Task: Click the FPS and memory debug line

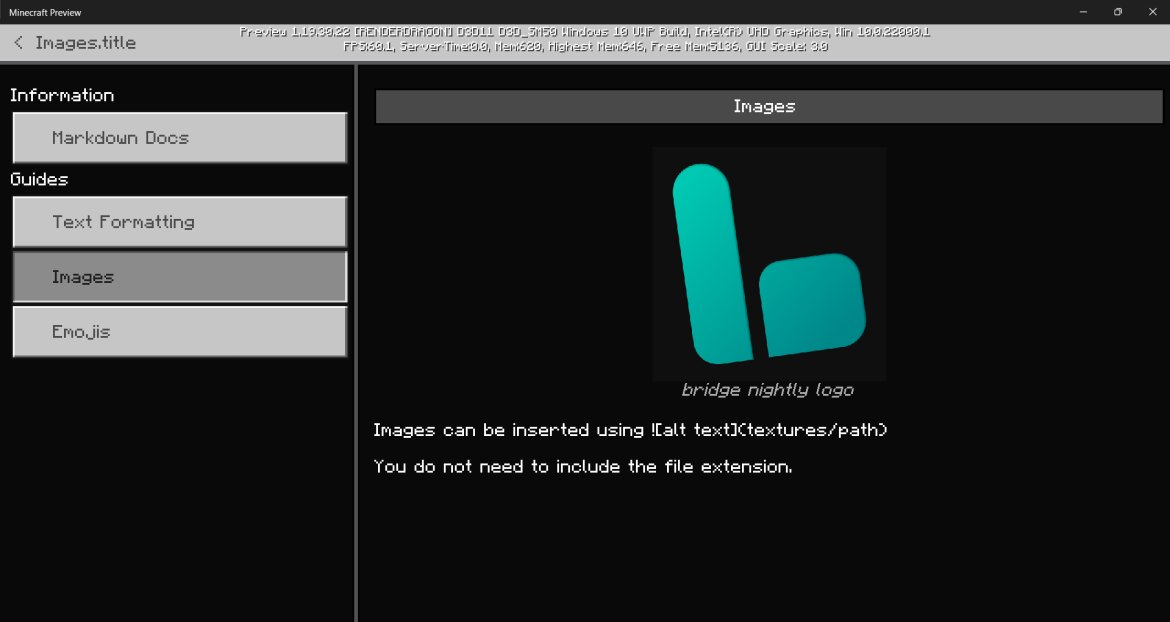Action: (x=585, y=46)
